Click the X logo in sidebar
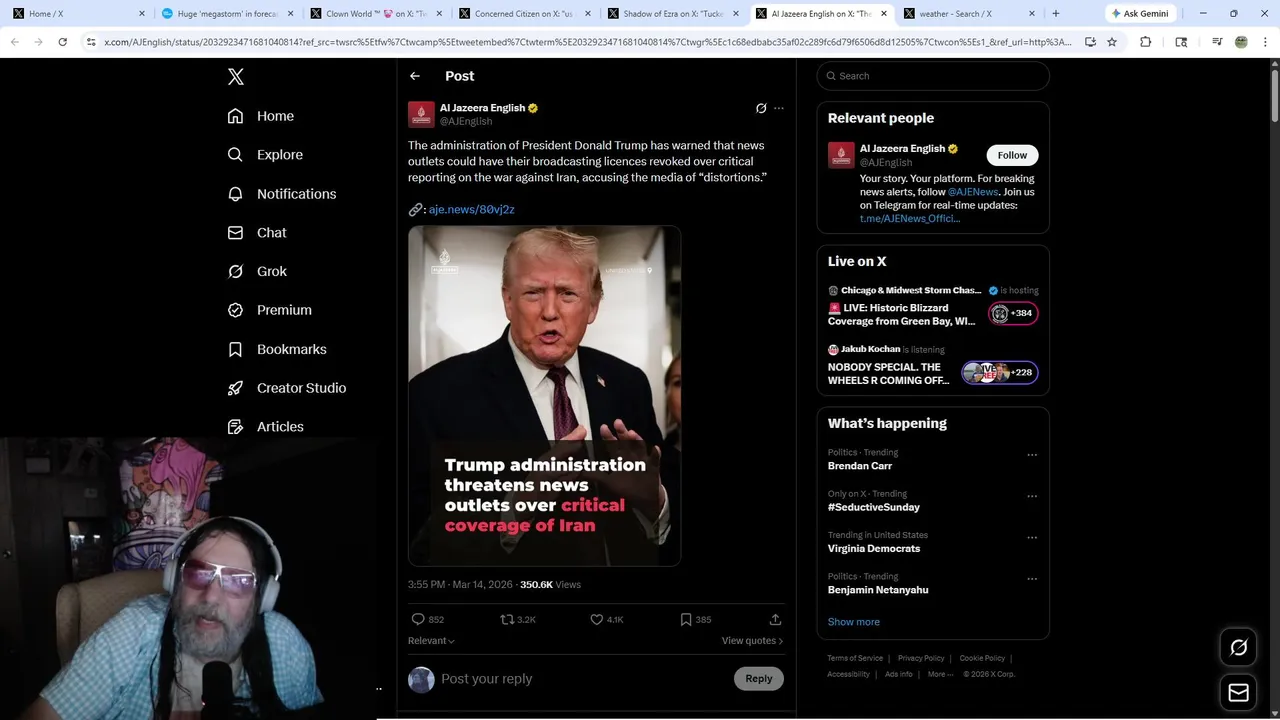 click(x=236, y=77)
